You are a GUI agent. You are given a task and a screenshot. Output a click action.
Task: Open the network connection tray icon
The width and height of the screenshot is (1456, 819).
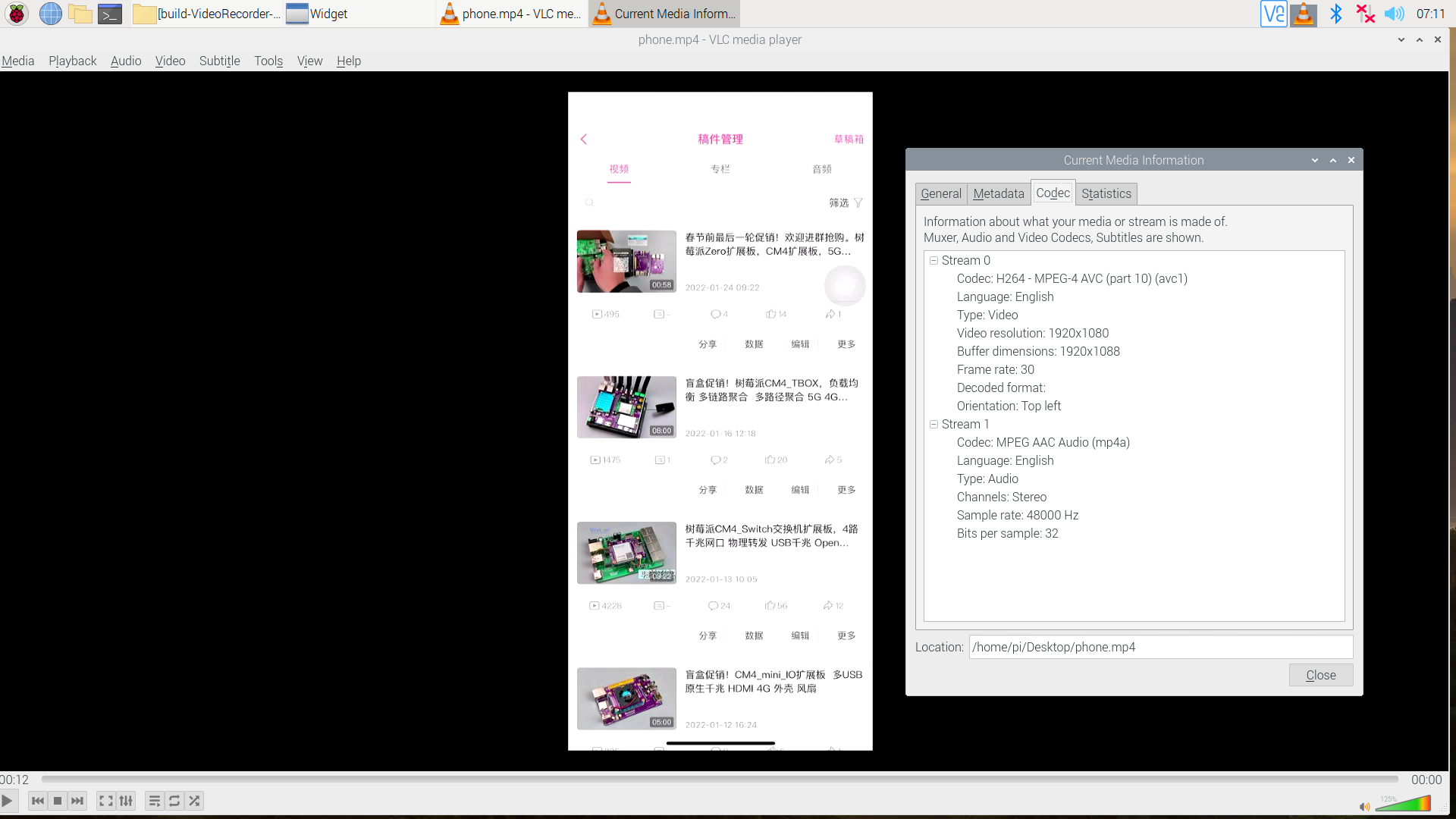[x=1366, y=14]
